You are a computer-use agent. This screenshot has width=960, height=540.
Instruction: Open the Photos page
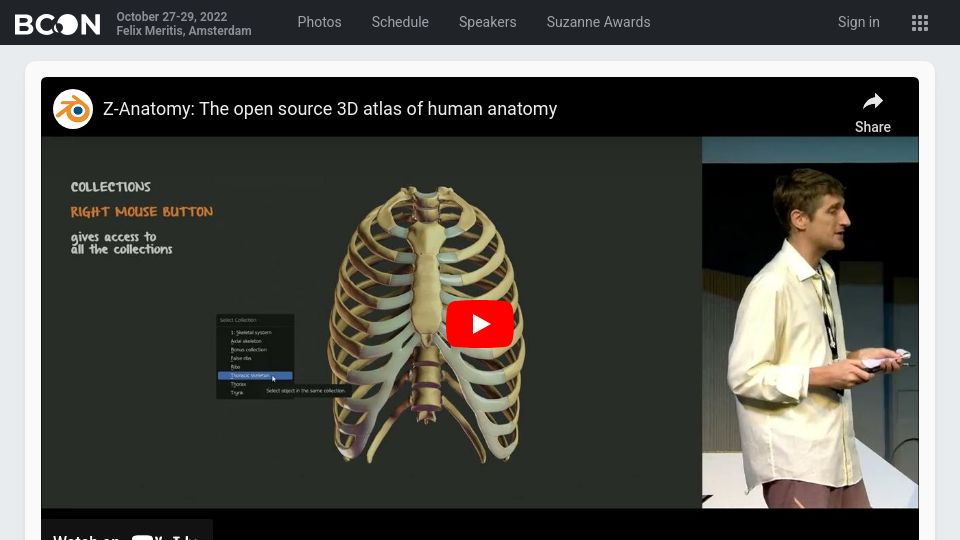click(319, 22)
